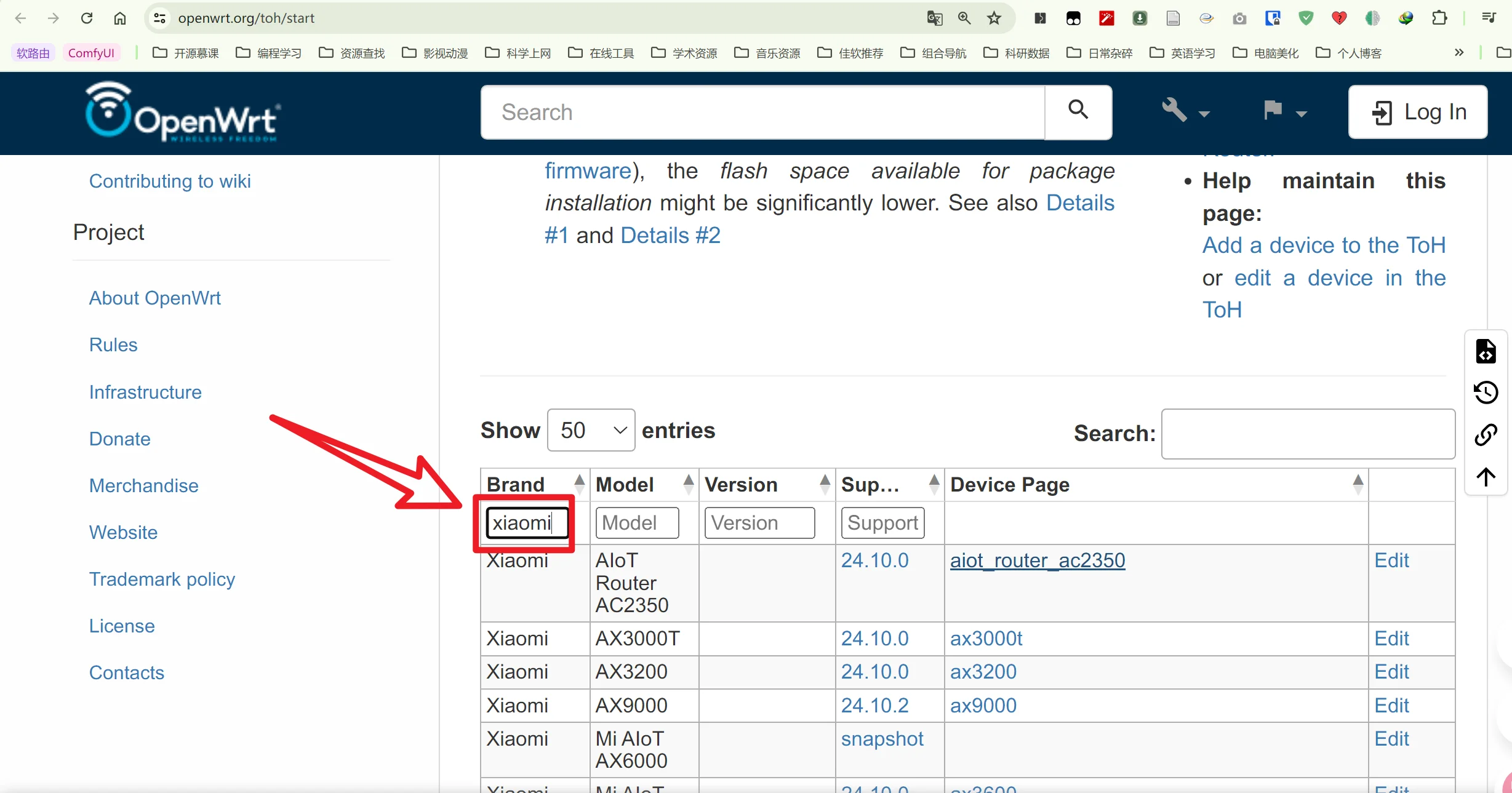Viewport: 1512px width, 793px height.
Task: Open the 影视动漫 bookmark folder
Action: pyautogui.click(x=435, y=53)
